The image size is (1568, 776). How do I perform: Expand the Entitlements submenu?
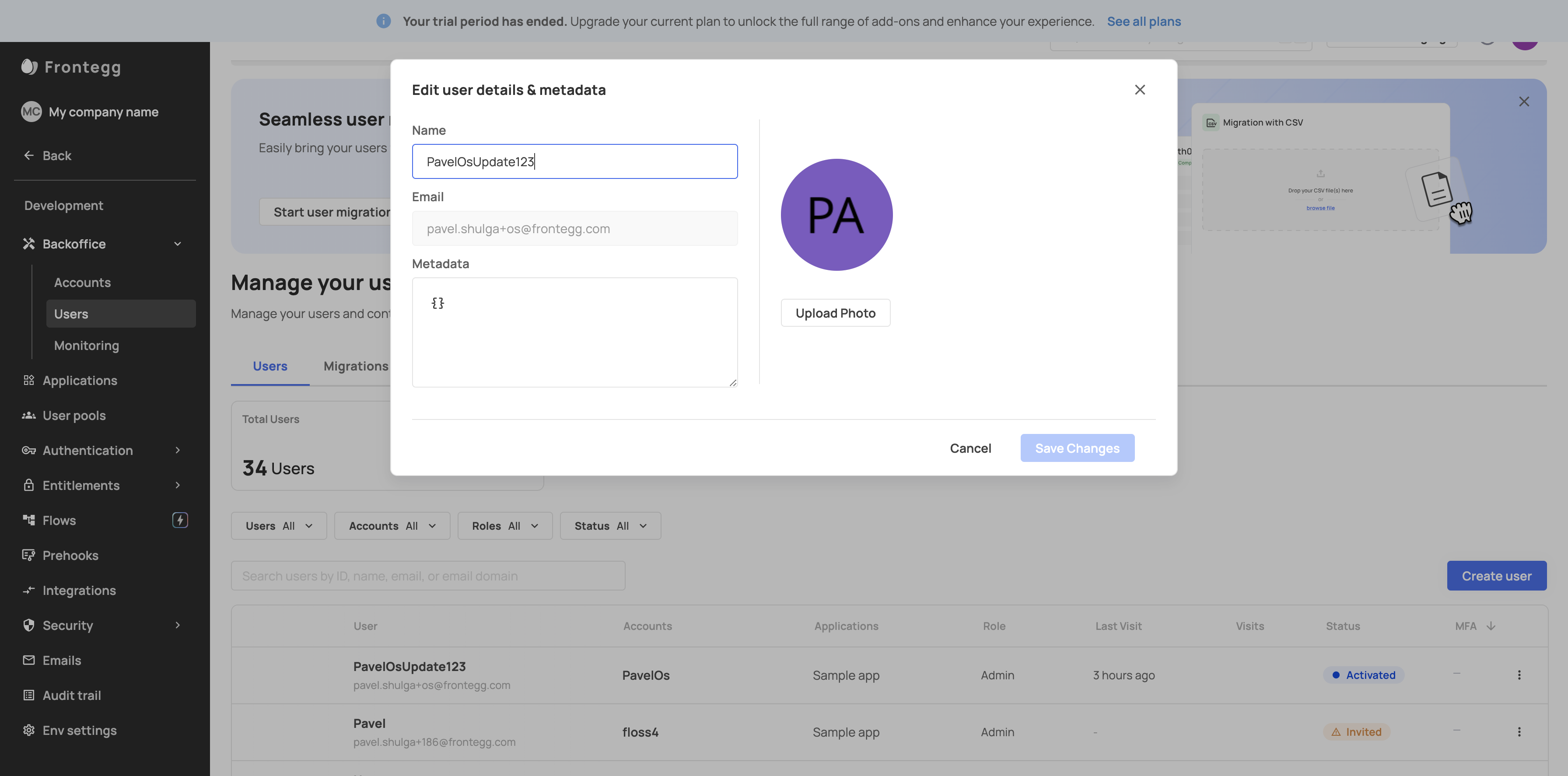[x=178, y=485]
